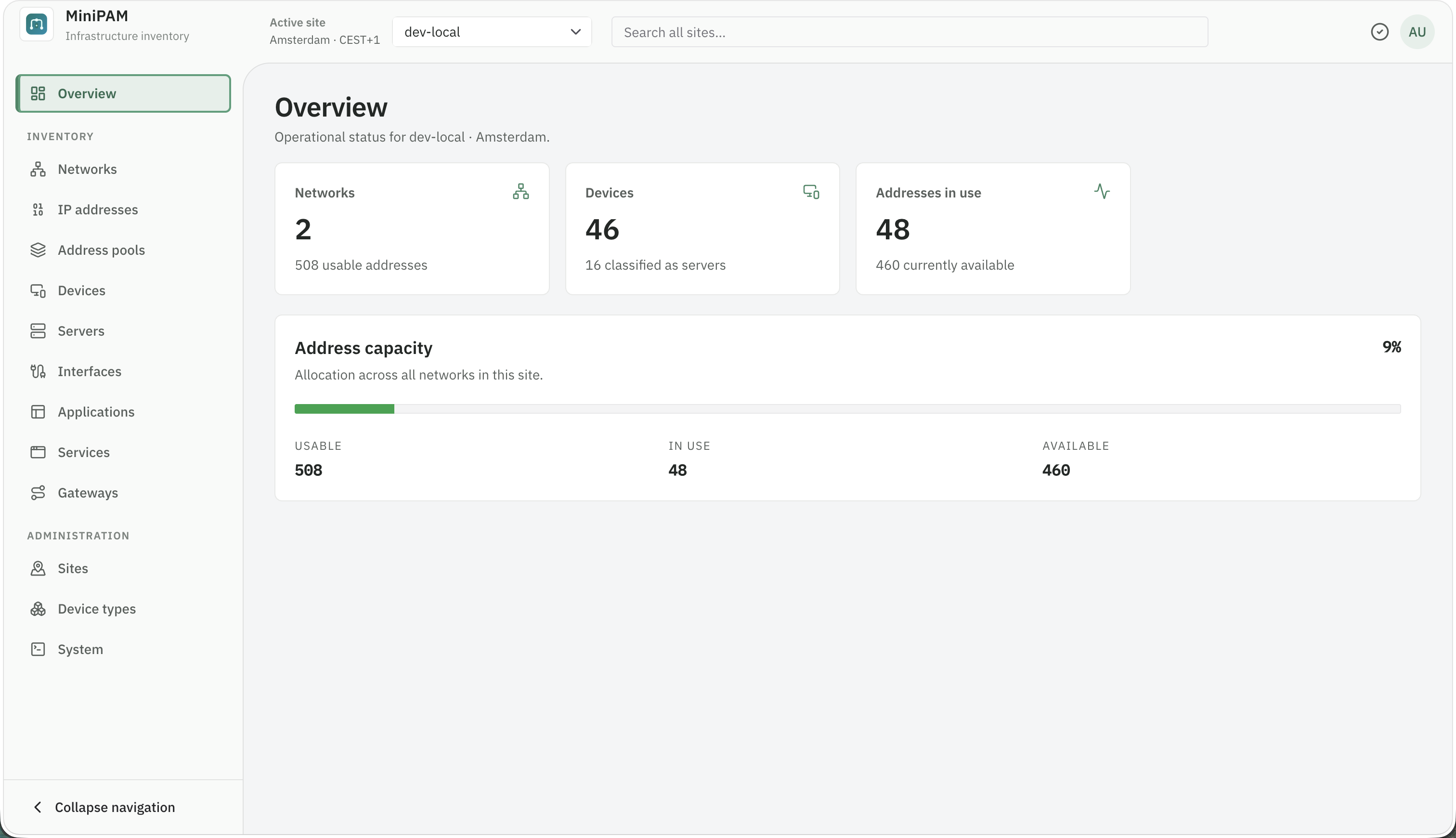
Task: Click the Applications layout icon
Action: tap(38, 412)
